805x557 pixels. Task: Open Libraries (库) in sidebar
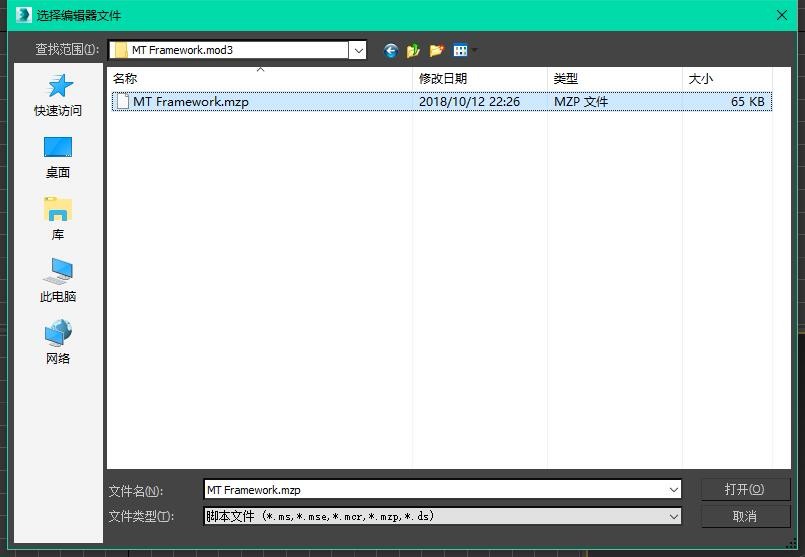58,220
